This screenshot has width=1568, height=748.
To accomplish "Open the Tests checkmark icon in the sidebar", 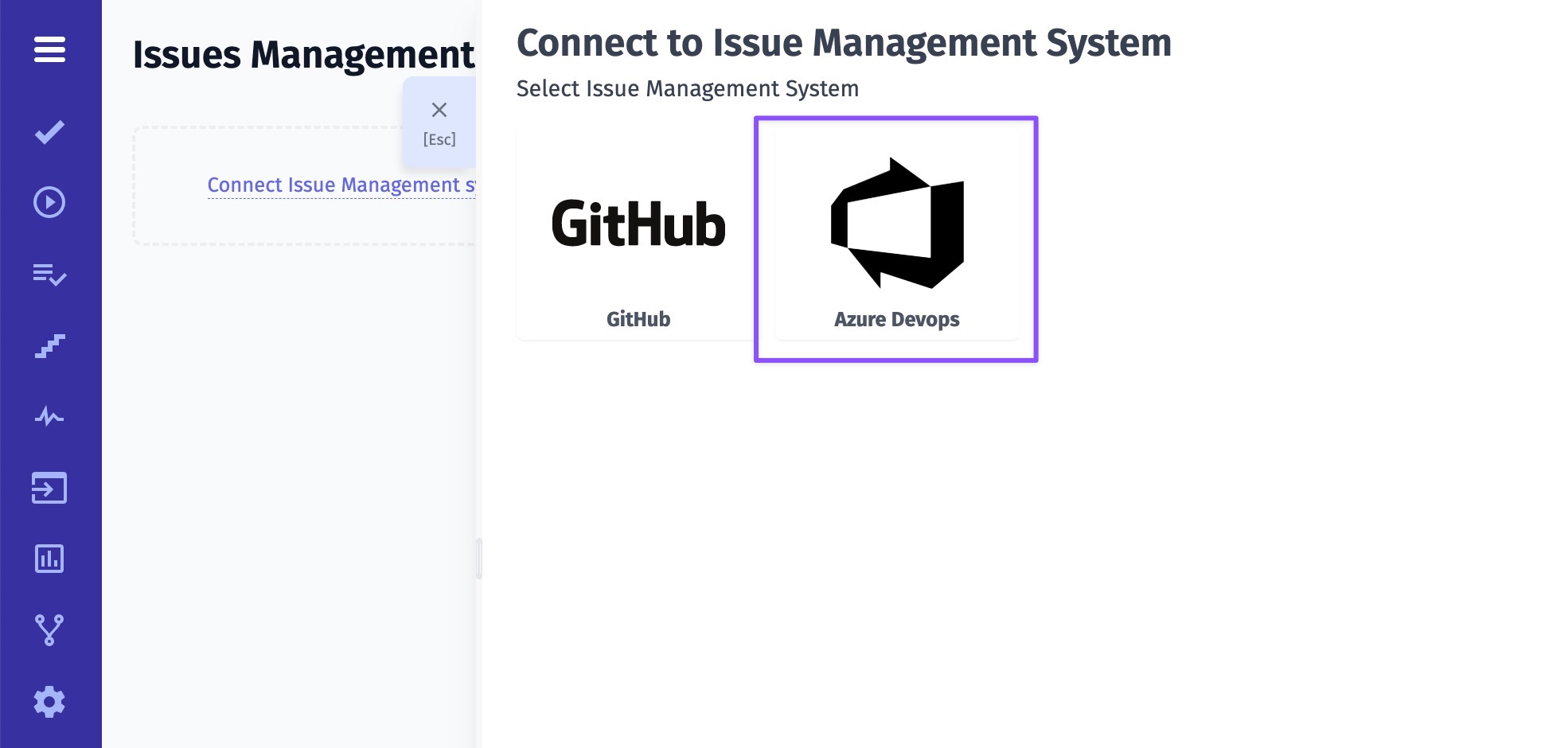I will pyautogui.click(x=49, y=132).
